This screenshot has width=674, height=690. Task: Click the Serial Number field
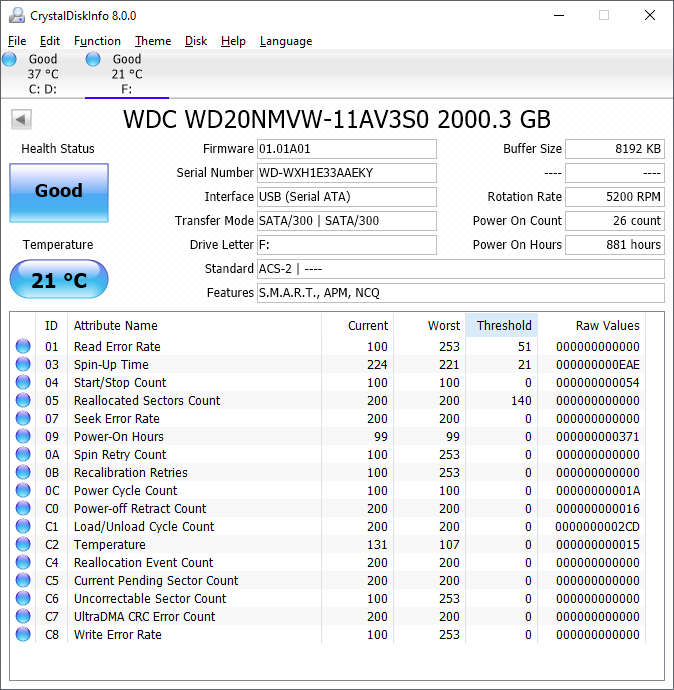347,173
